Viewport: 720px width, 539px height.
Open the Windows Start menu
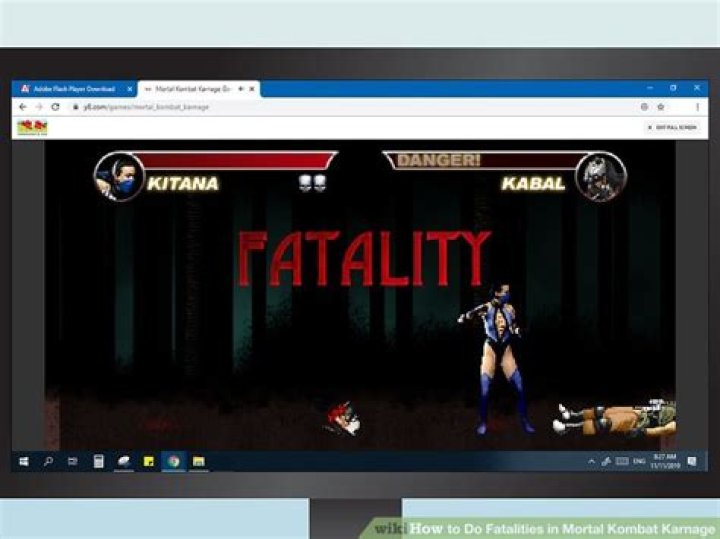pyautogui.click(x=24, y=461)
